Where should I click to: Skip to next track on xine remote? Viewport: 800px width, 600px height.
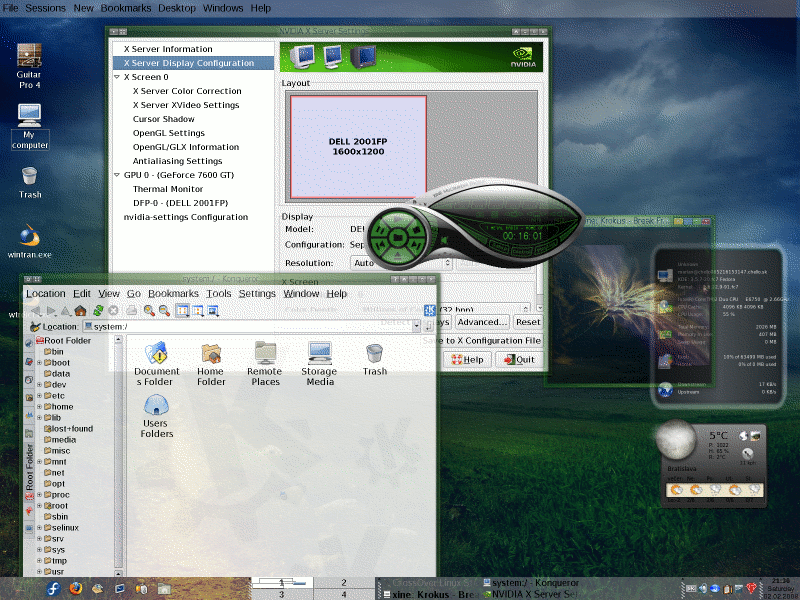(x=416, y=247)
